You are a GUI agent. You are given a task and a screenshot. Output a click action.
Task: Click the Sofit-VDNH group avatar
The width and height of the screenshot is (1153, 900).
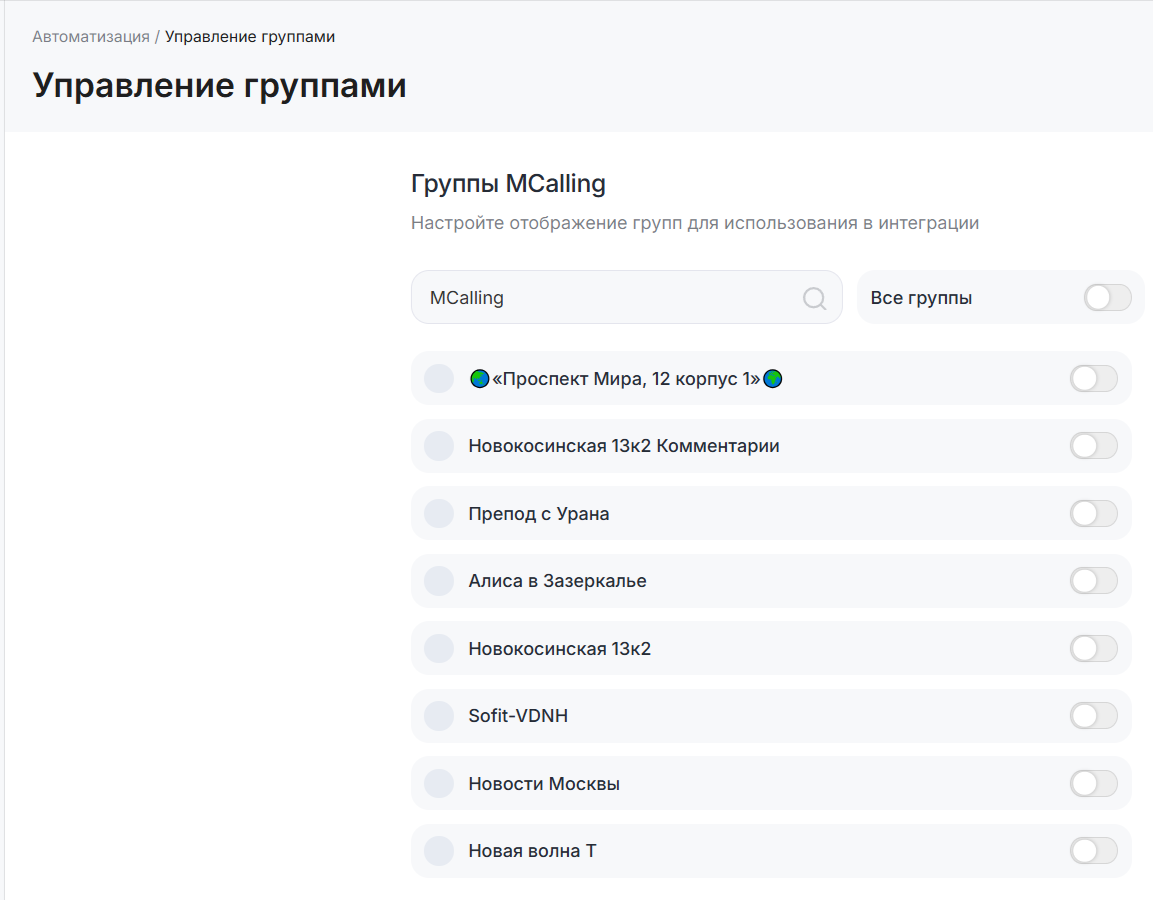coord(439,716)
